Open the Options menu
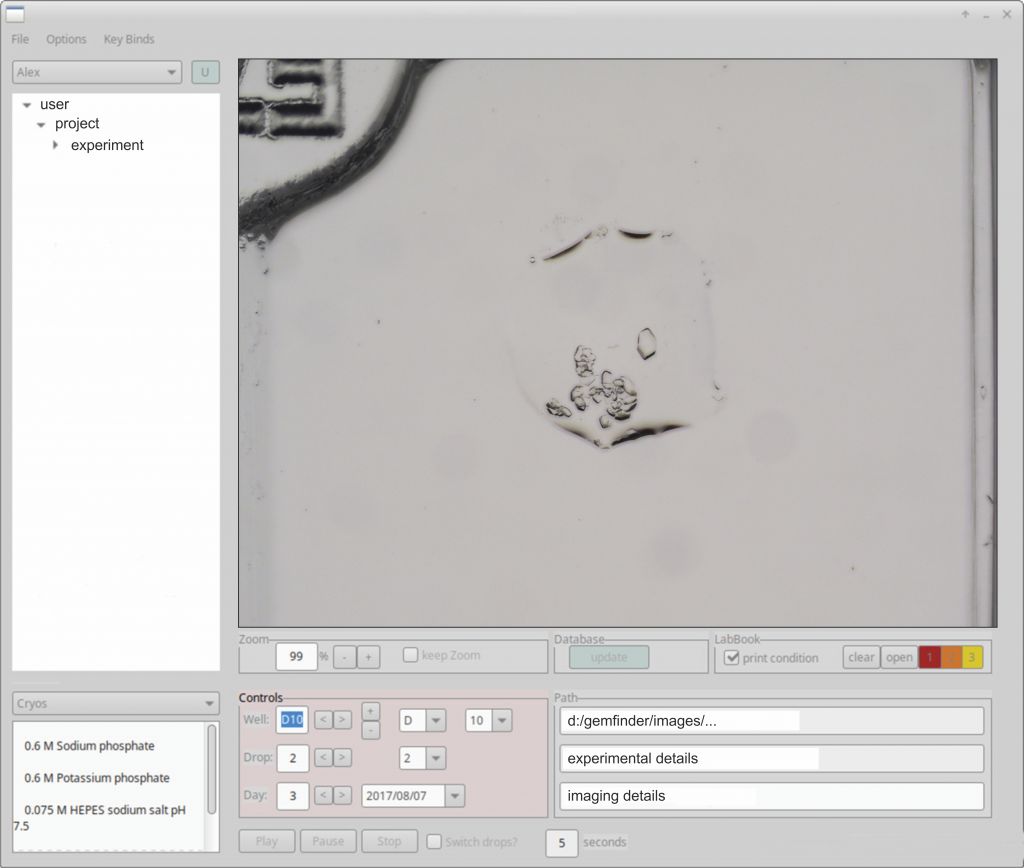 [66, 39]
